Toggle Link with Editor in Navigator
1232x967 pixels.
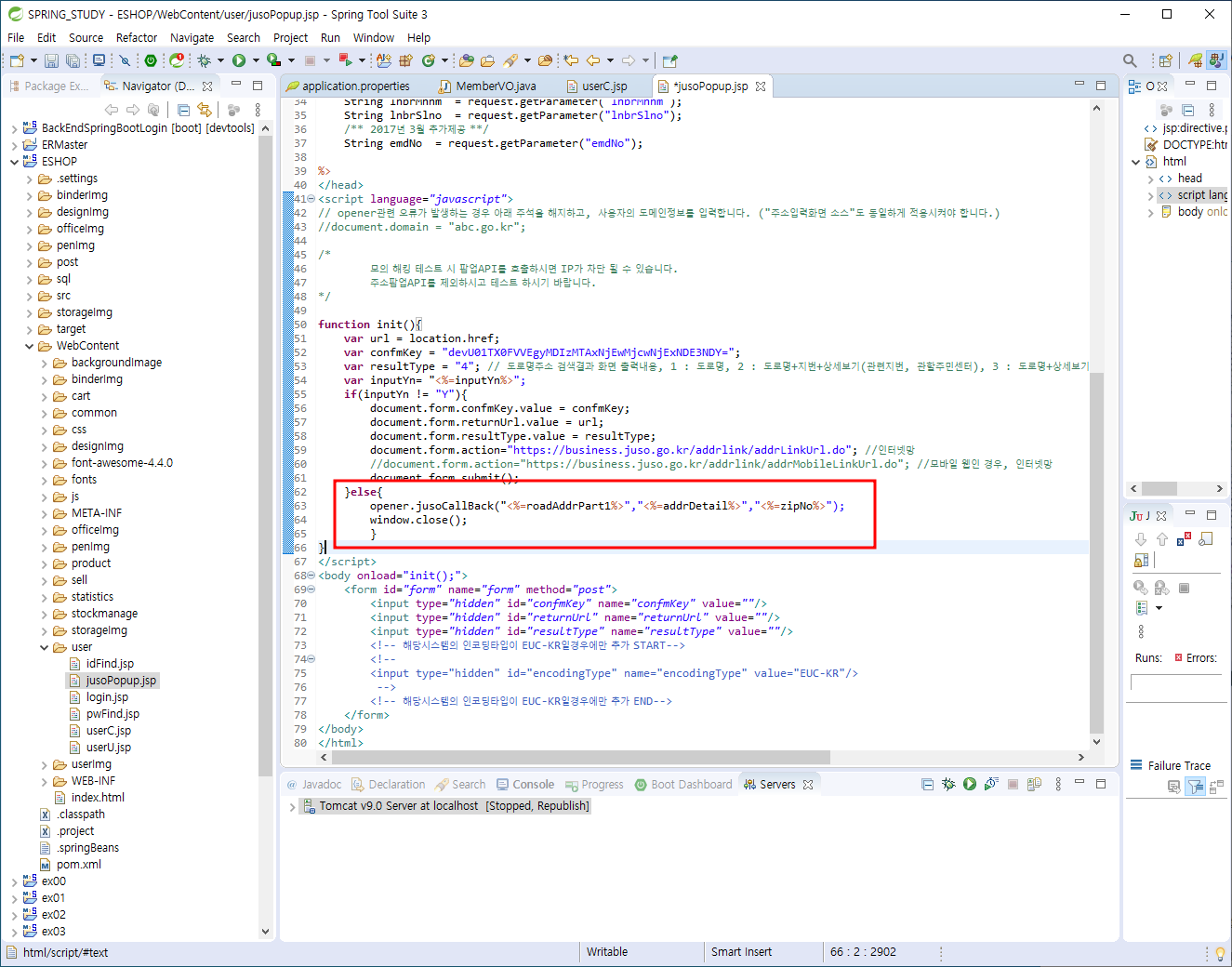click(205, 110)
